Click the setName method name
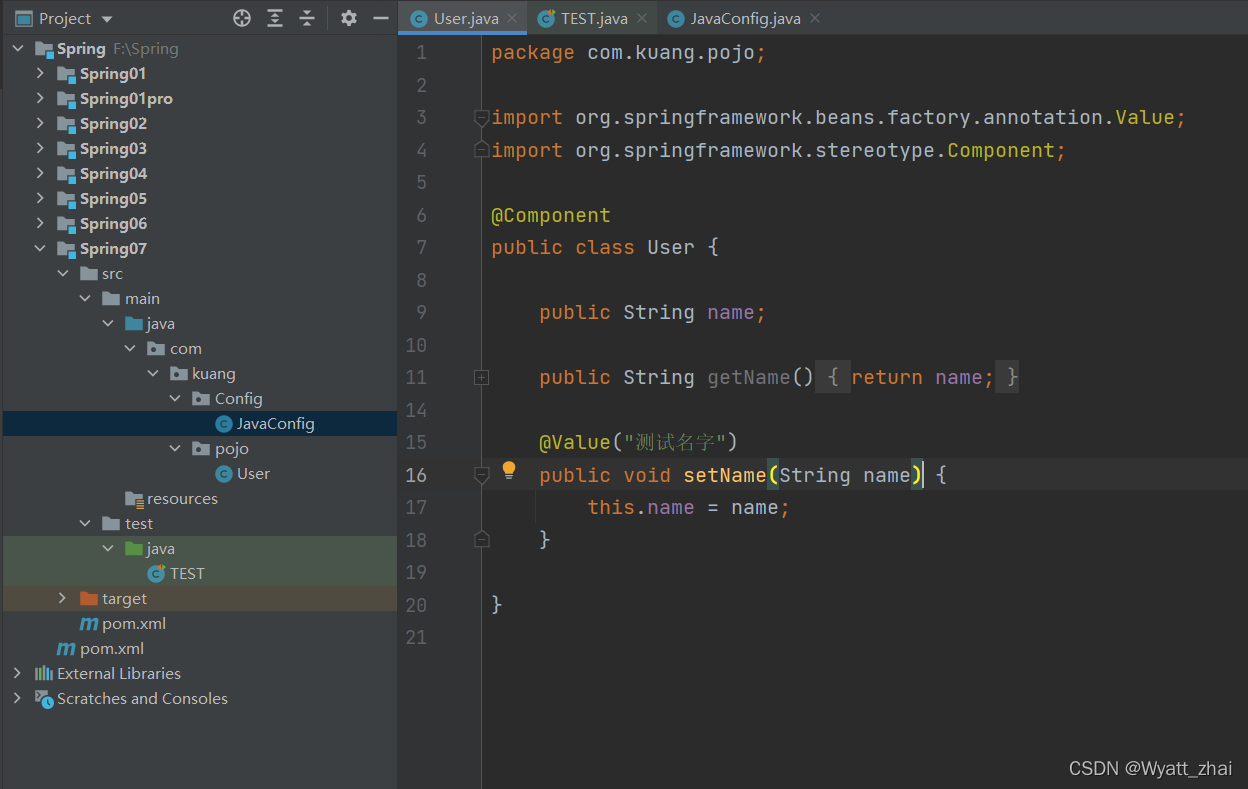The image size is (1248, 789). point(725,475)
